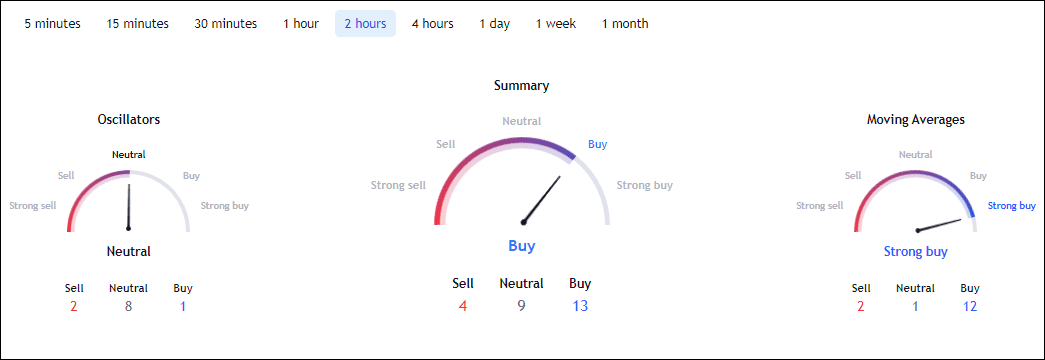Select the 1 week interval

click(556, 24)
